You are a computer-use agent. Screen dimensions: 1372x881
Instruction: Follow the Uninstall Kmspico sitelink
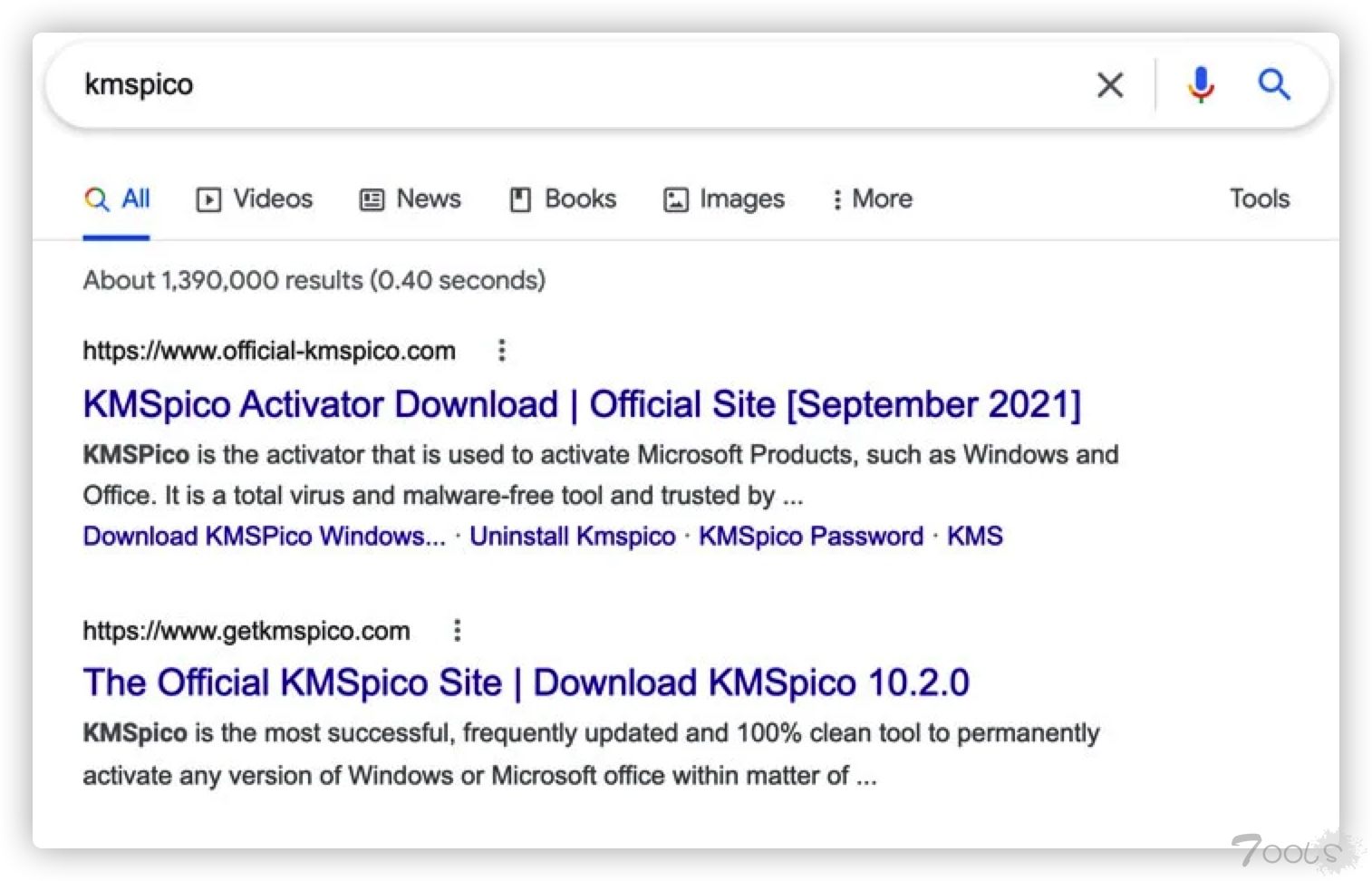572,536
